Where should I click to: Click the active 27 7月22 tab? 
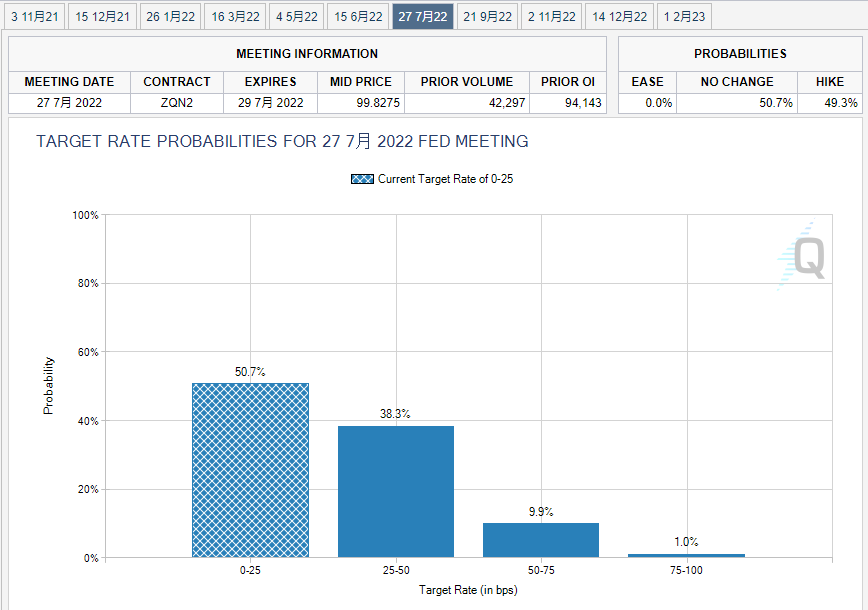tap(423, 16)
